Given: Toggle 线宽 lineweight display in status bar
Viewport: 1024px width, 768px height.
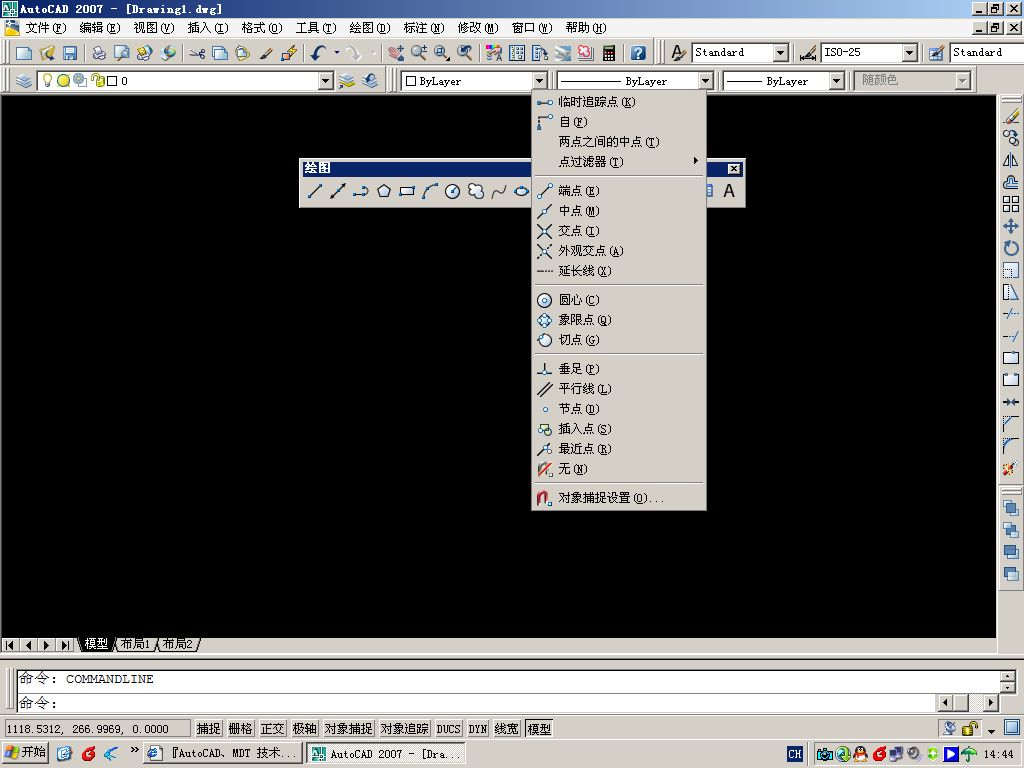Looking at the screenshot, I should (x=507, y=728).
